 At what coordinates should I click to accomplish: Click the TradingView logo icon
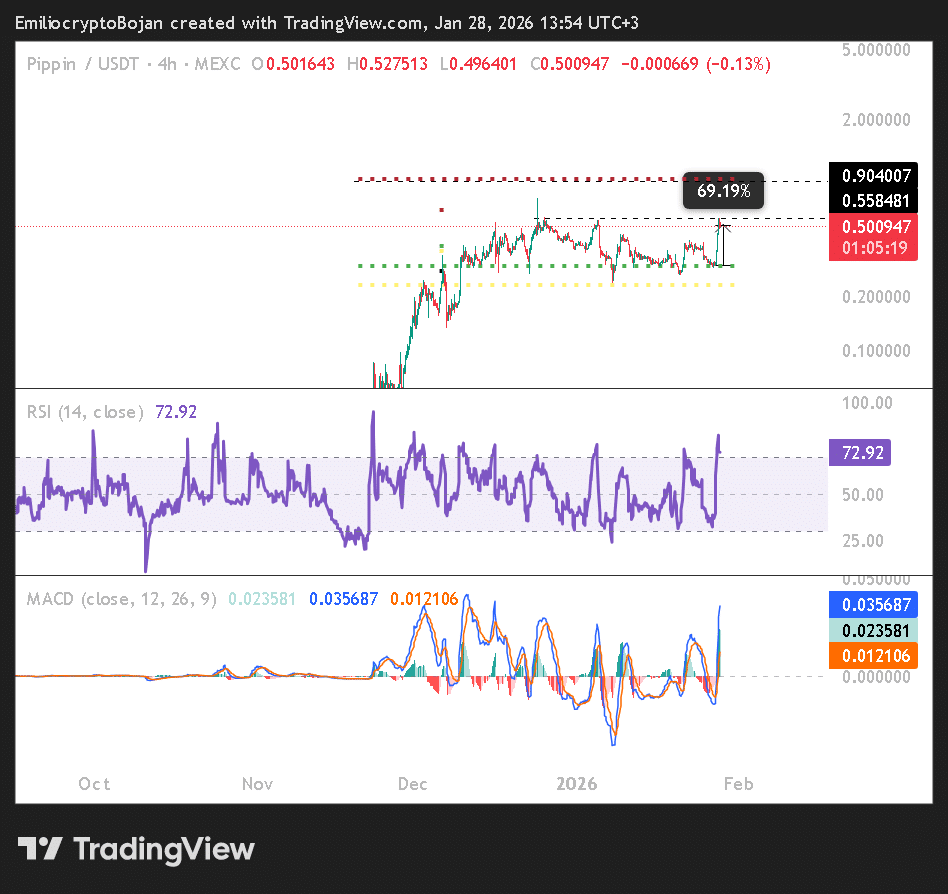(41, 850)
